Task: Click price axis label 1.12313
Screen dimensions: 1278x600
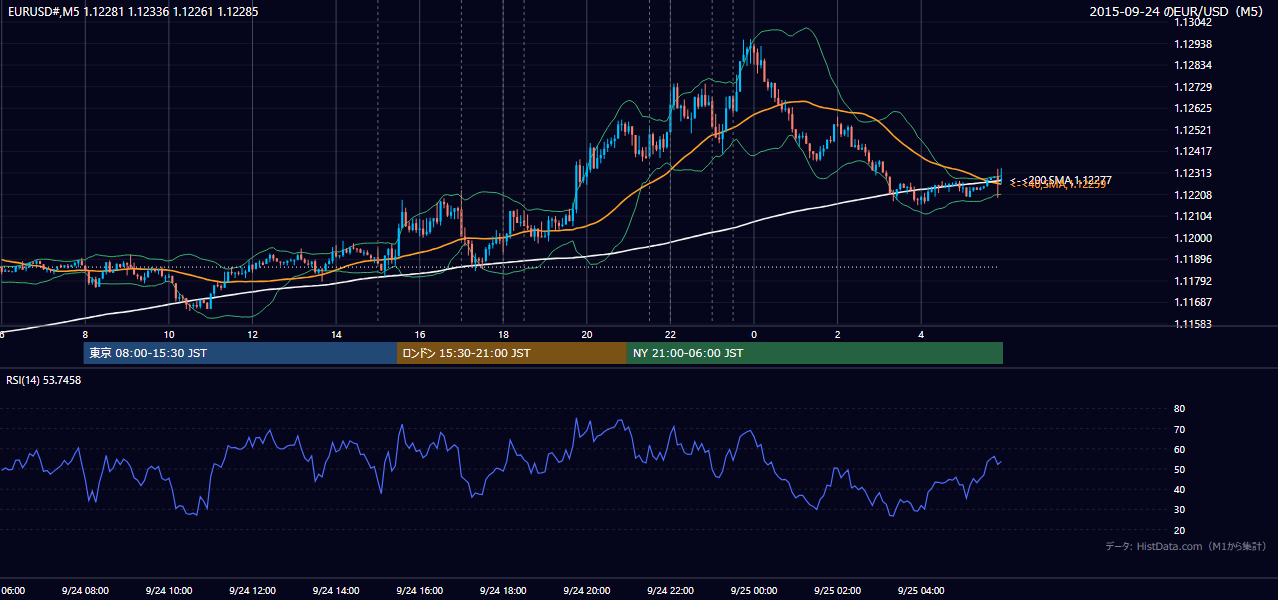Action: (1191, 173)
